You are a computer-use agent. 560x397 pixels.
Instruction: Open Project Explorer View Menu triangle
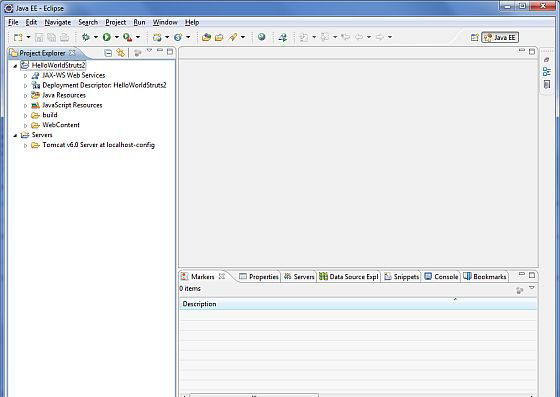[149, 51]
